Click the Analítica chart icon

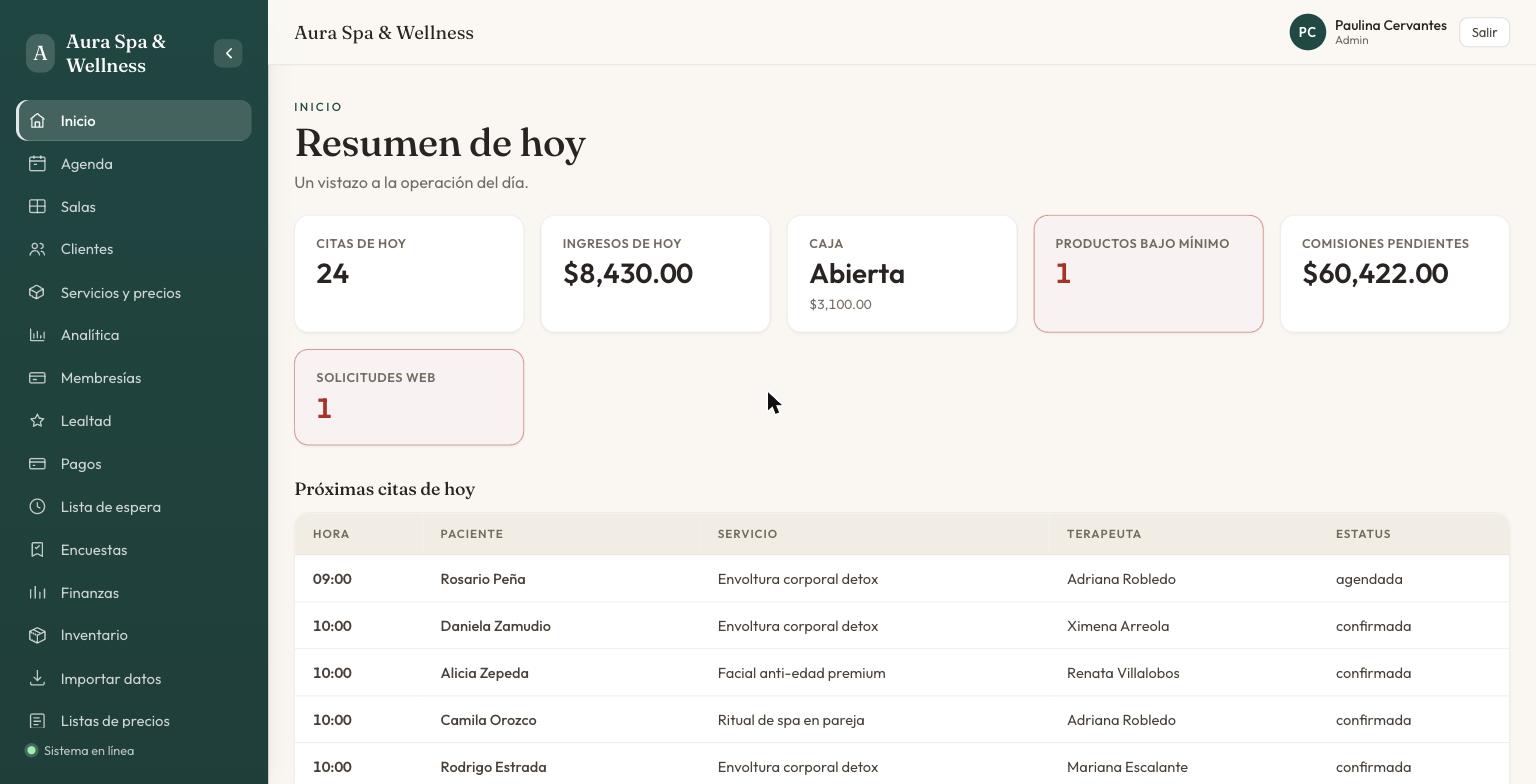click(37, 335)
